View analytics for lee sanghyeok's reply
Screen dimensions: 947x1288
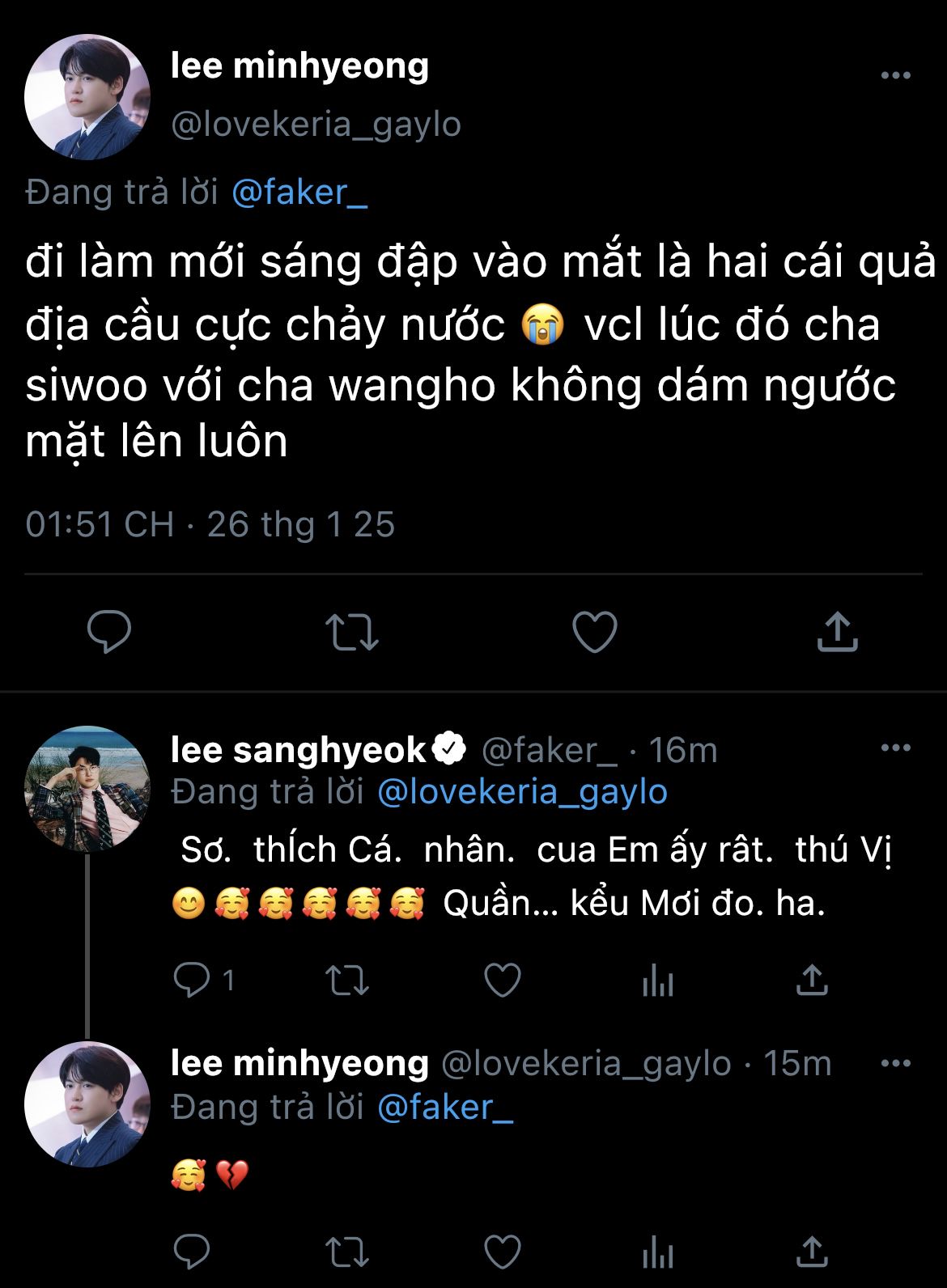(x=657, y=981)
